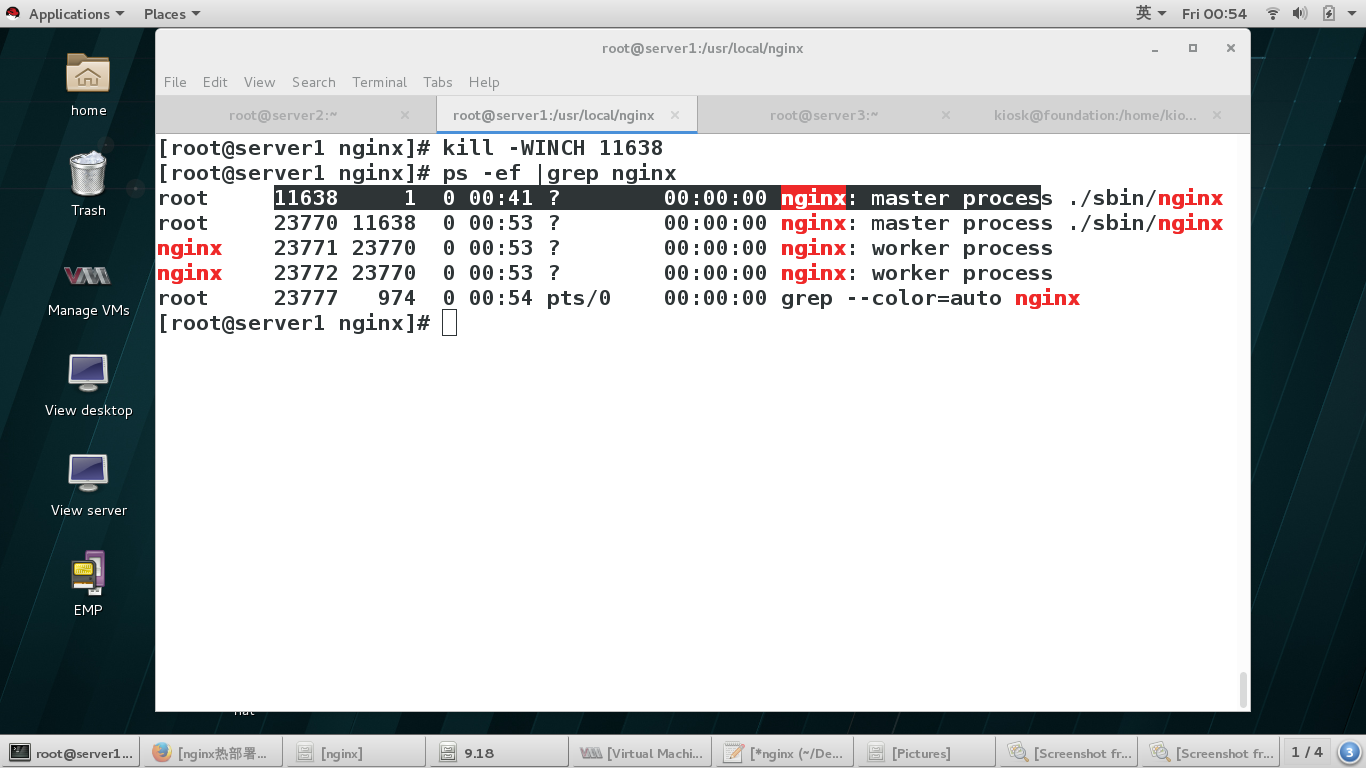Open the second Screenshot taskbar item
Viewport: 1366px width, 768px height.
point(1212,753)
